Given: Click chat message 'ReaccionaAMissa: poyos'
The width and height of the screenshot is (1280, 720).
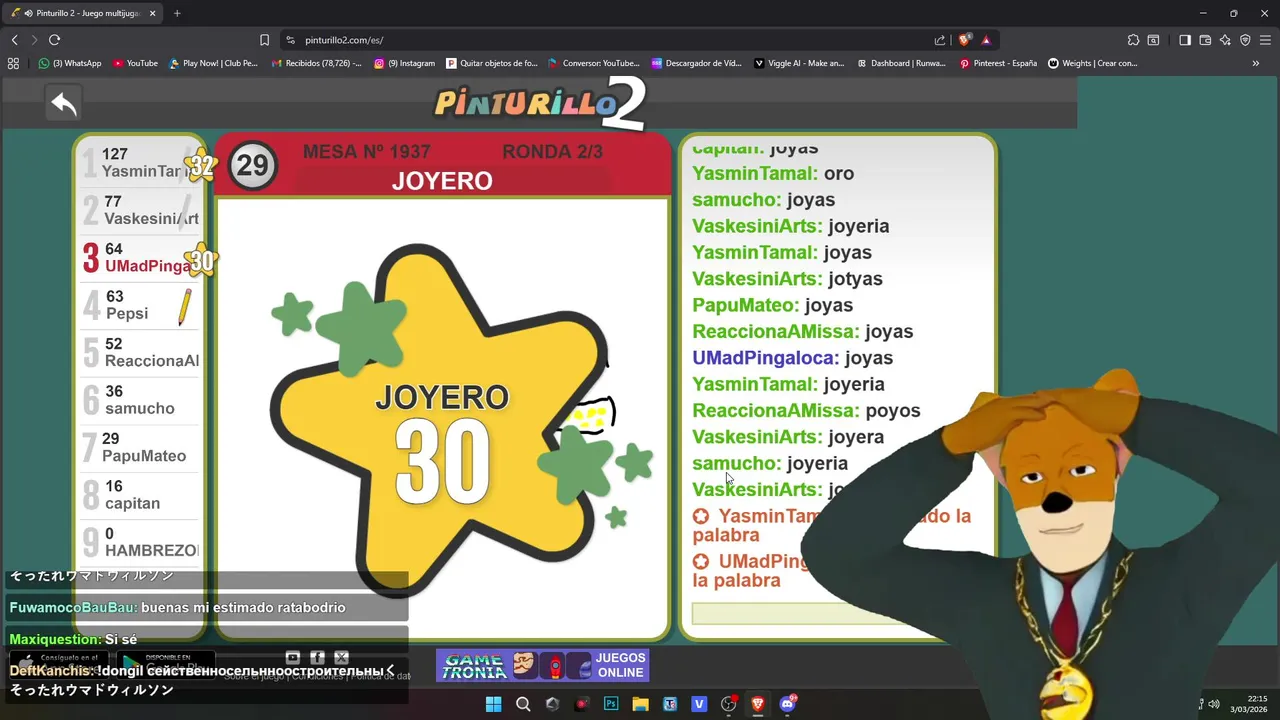Looking at the screenshot, I should (806, 410).
